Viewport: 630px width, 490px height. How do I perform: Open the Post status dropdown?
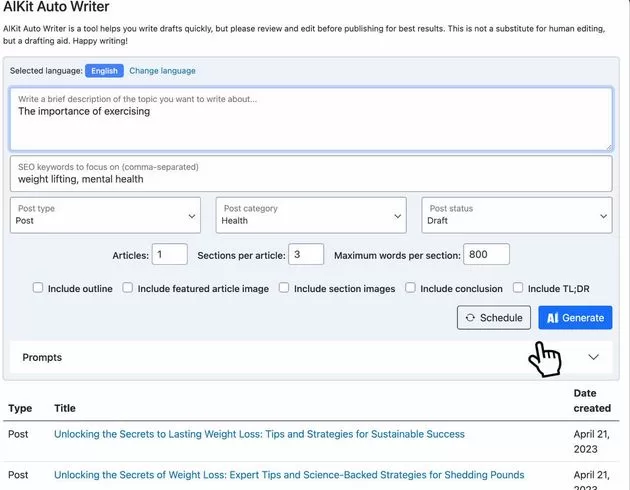516,215
